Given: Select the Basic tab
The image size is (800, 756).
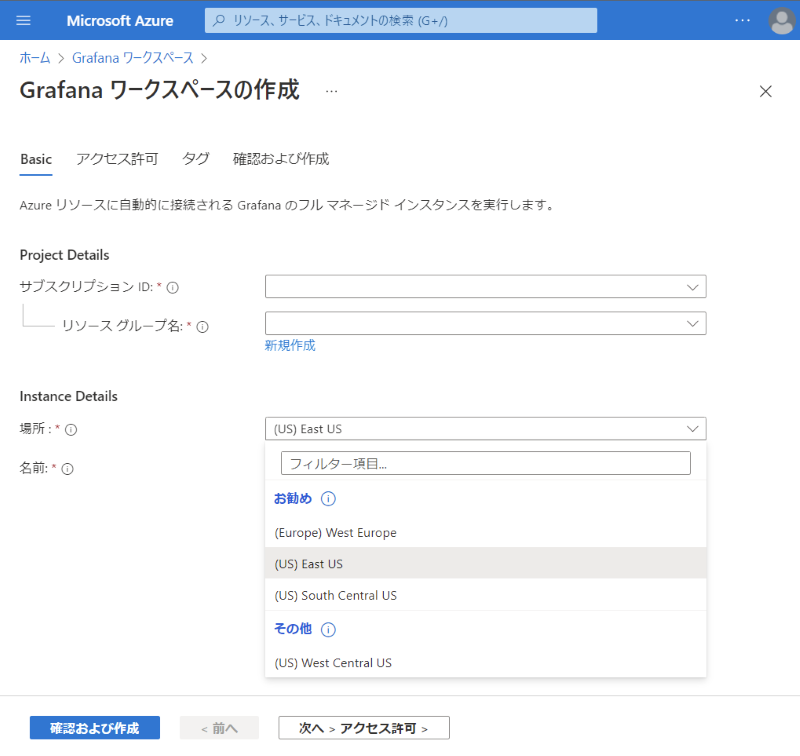Looking at the screenshot, I should coord(36,159).
